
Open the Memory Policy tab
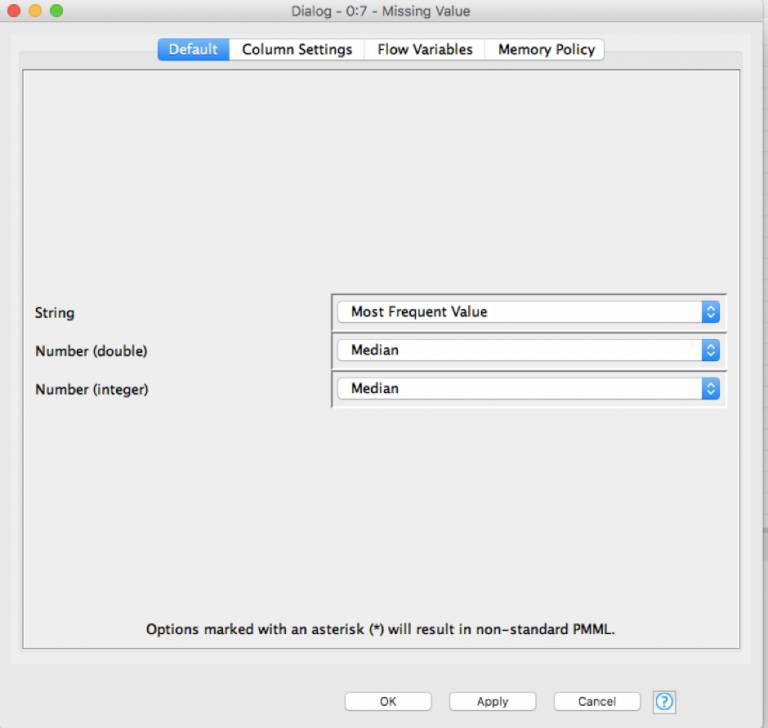tap(546, 49)
